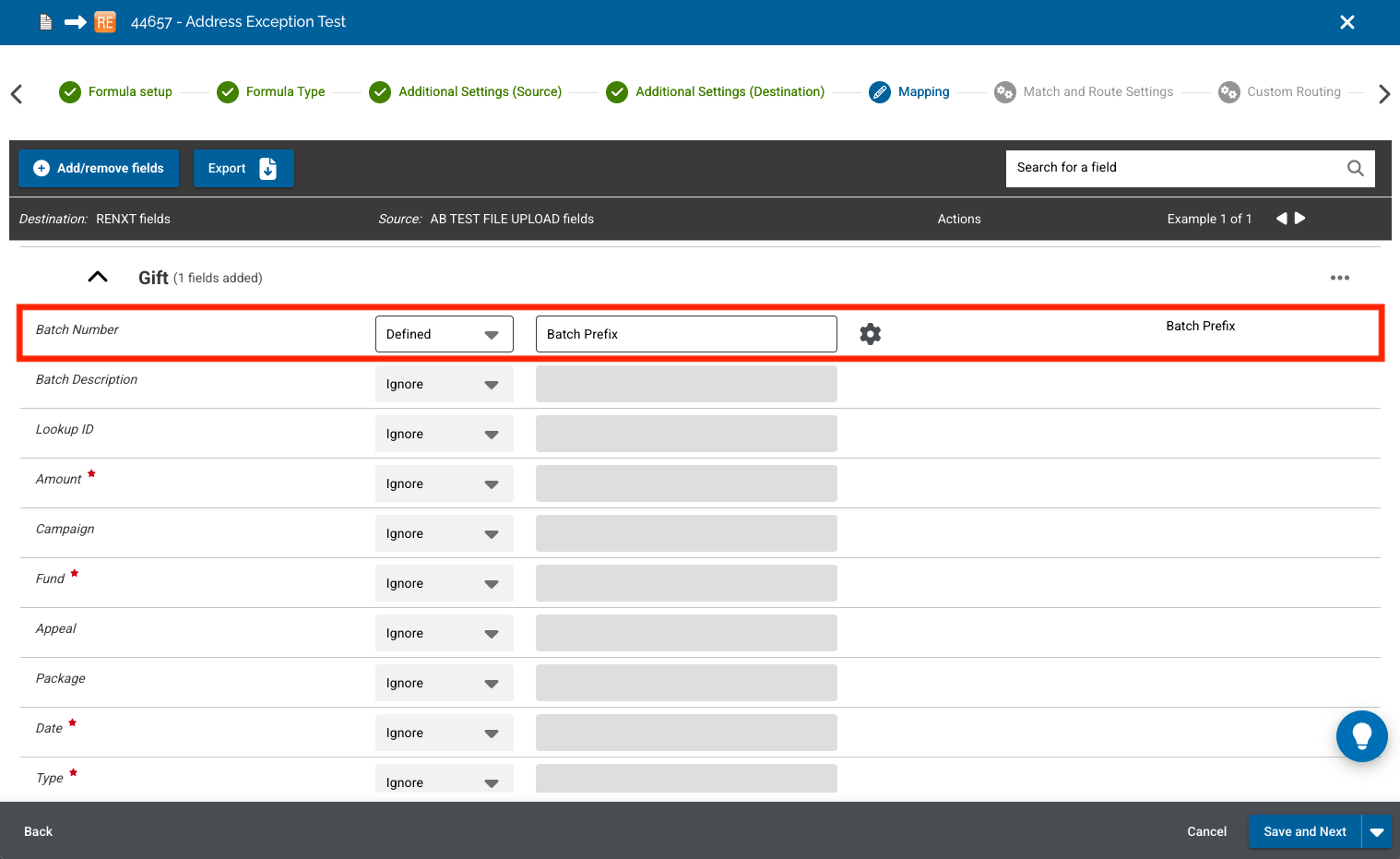Click the document icon beside the formula title
Image resolution: width=1400 pixels, height=859 pixels.
tap(44, 21)
